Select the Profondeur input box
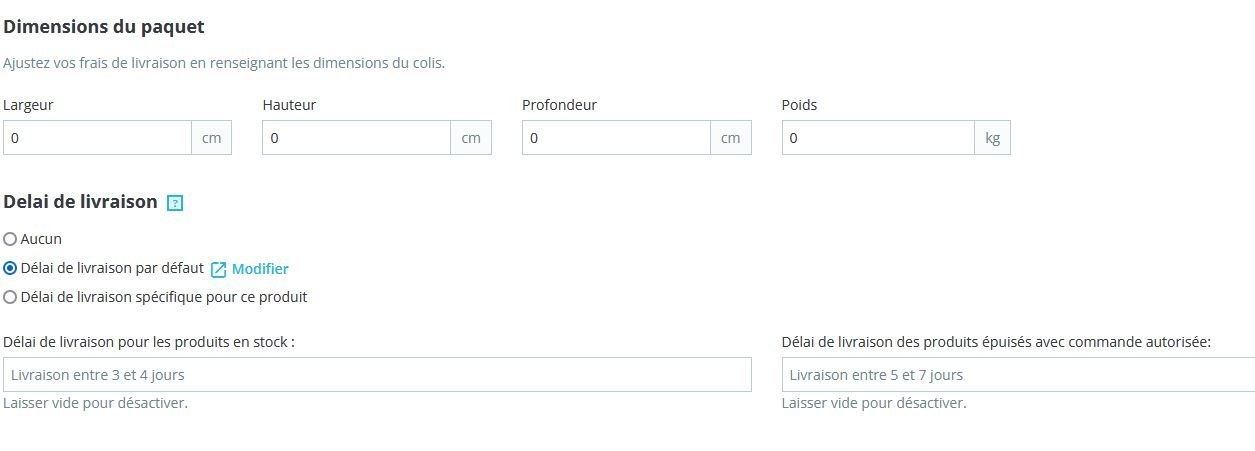This screenshot has height=451, width=1255. (x=616, y=138)
